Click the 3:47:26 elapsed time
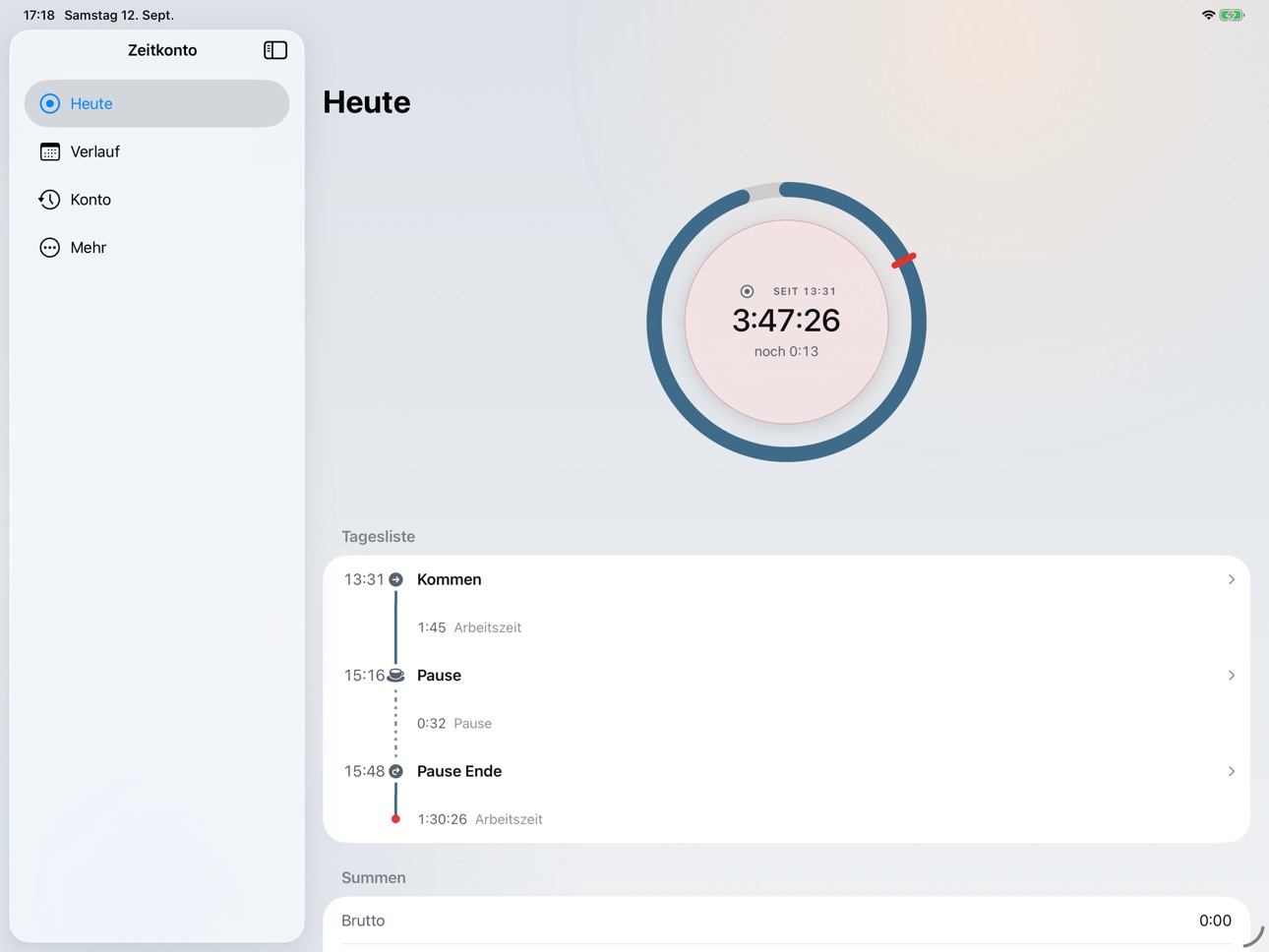This screenshot has height=952, width=1269. click(x=786, y=321)
